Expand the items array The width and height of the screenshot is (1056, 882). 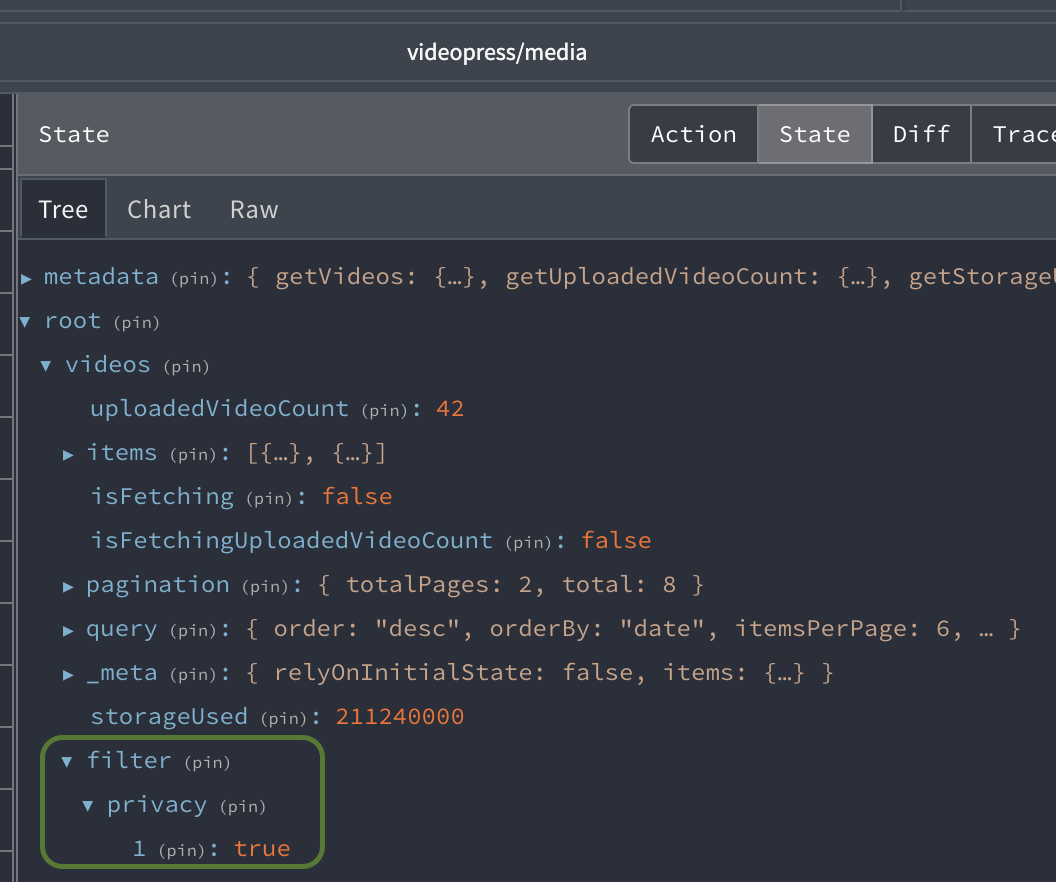[68, 454]
